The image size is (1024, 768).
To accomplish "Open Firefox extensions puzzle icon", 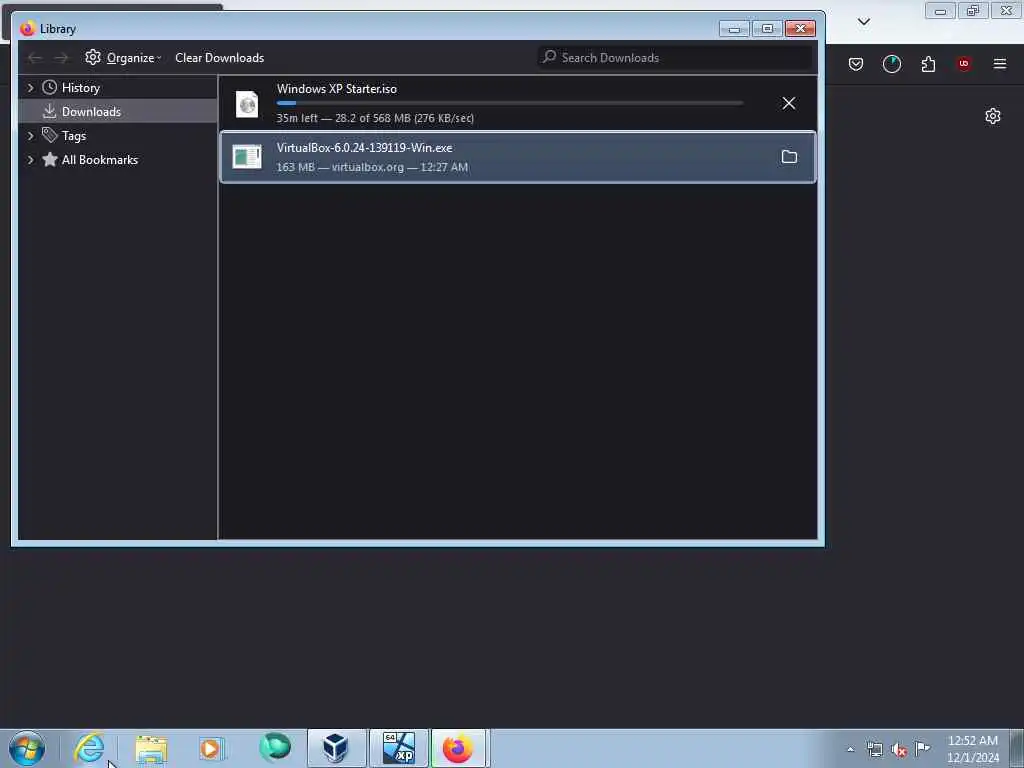I will click(928, 64).
